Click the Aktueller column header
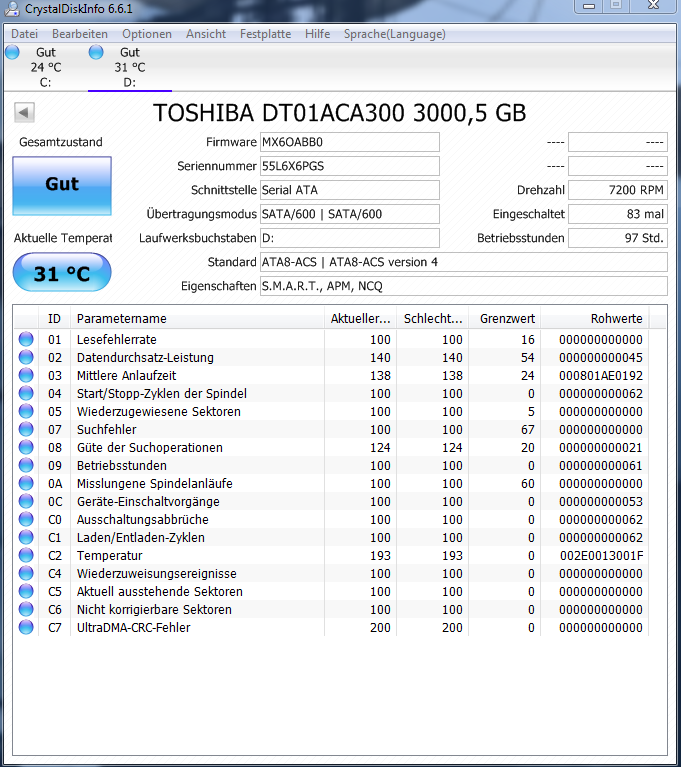The image size is (681, 767). tap(361, 319)
